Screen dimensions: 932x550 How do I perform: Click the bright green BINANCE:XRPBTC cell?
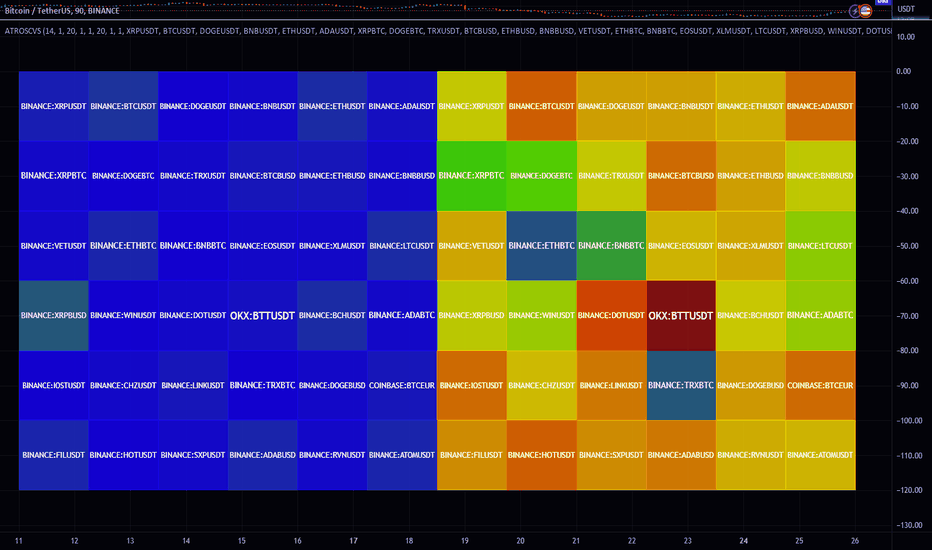tap(471, 176)
